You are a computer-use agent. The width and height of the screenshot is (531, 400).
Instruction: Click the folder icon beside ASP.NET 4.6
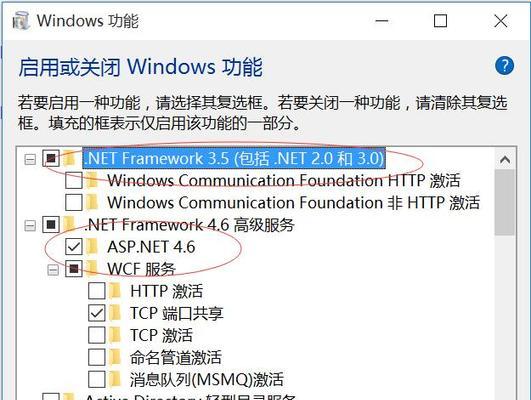click(x=92, y=247)
